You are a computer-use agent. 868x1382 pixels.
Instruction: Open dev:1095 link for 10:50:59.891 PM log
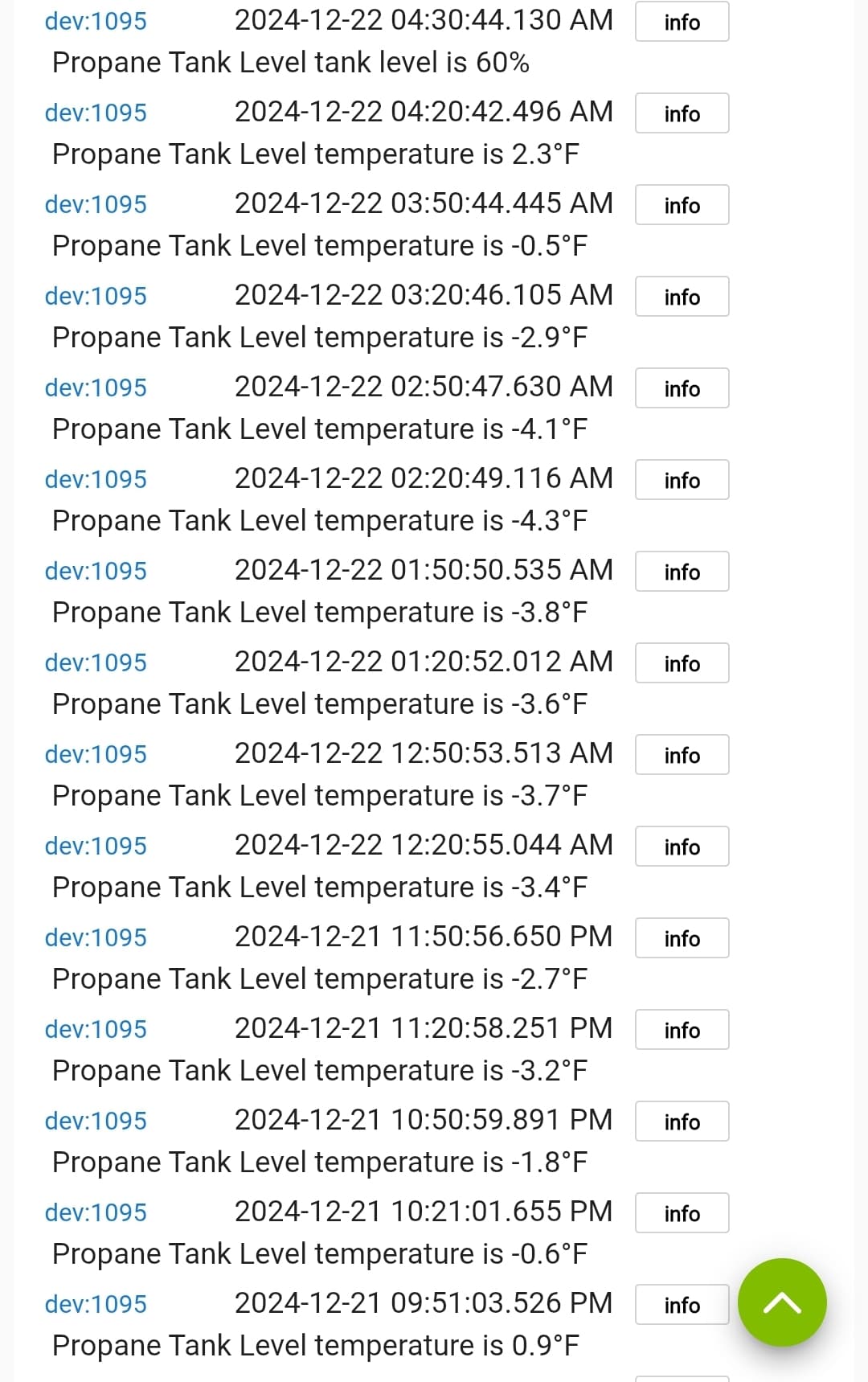pos(96,1121)
